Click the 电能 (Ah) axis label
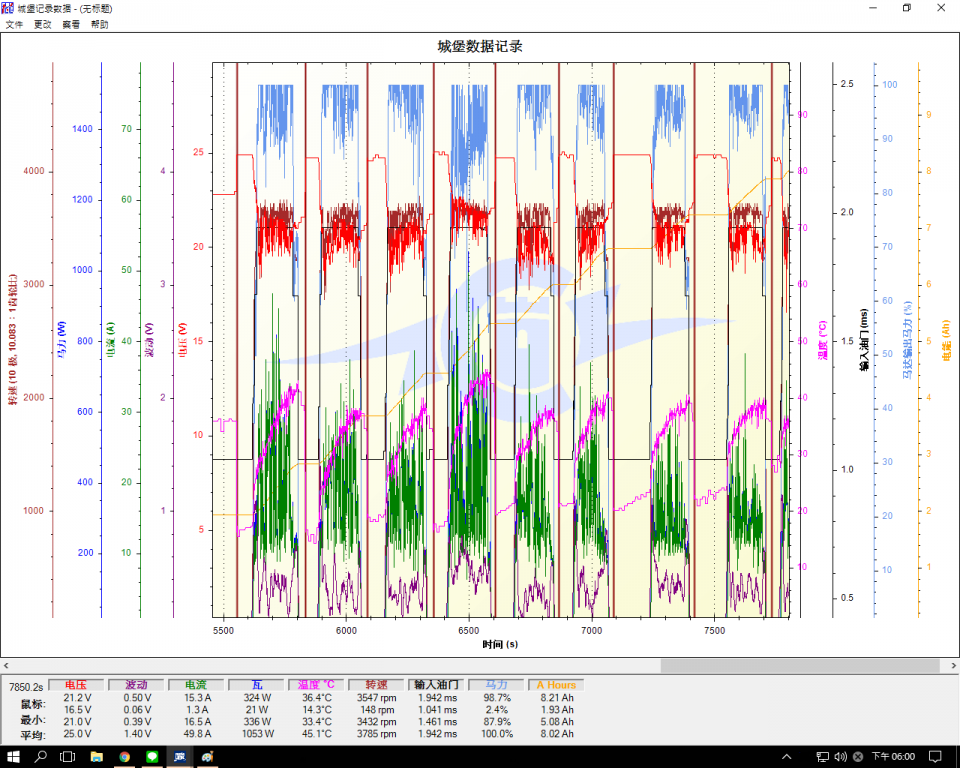960x768 pixels. pyautogui.click(x=946, y=341)
